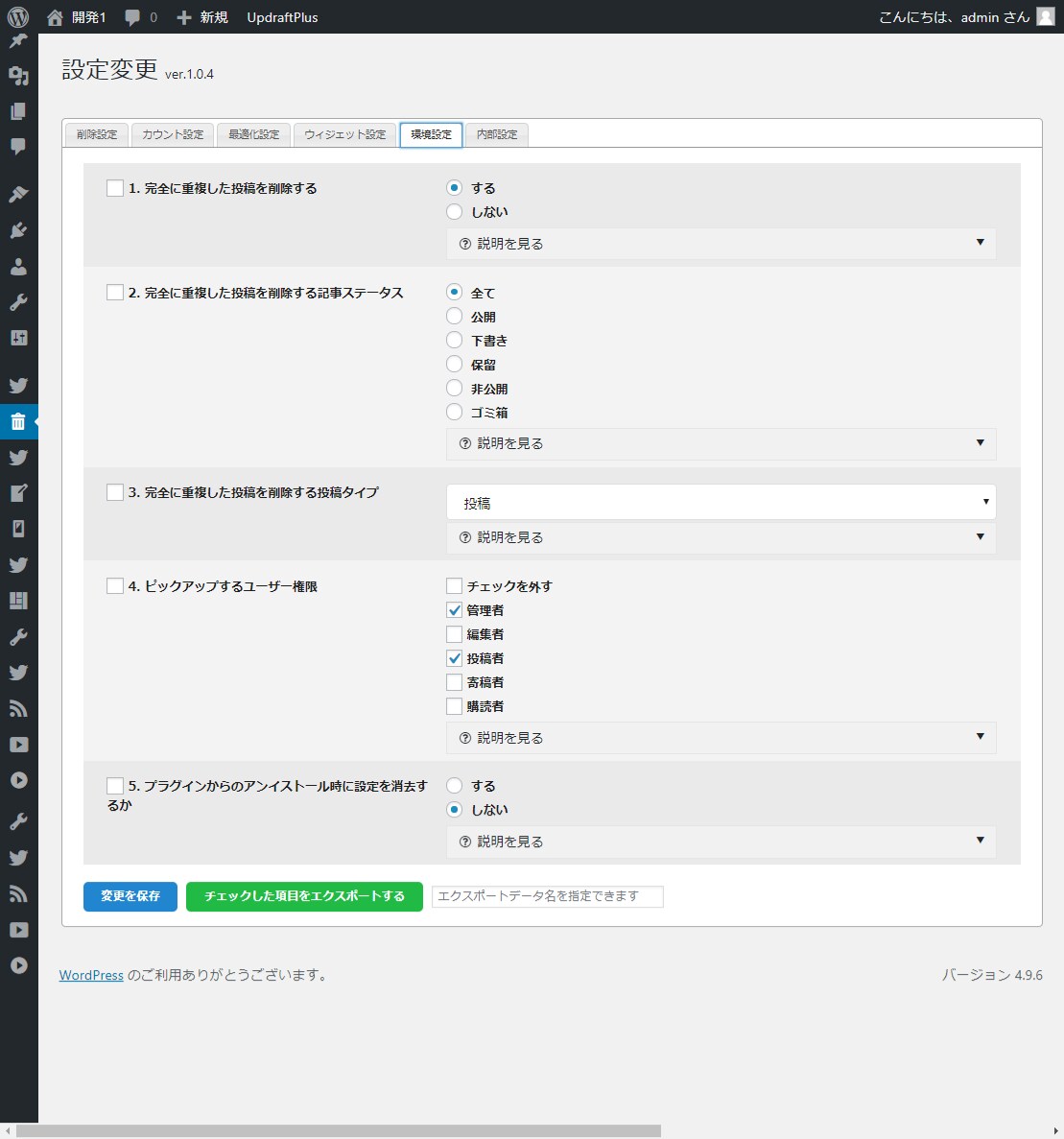Click the highlighted trash can sidebar icon
Screen dimensions: 1064x1139
18,421
